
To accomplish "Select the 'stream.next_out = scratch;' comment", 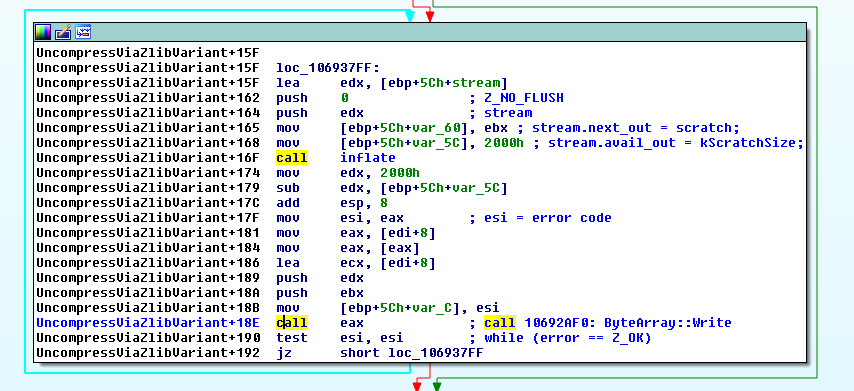I will point(636,128).
